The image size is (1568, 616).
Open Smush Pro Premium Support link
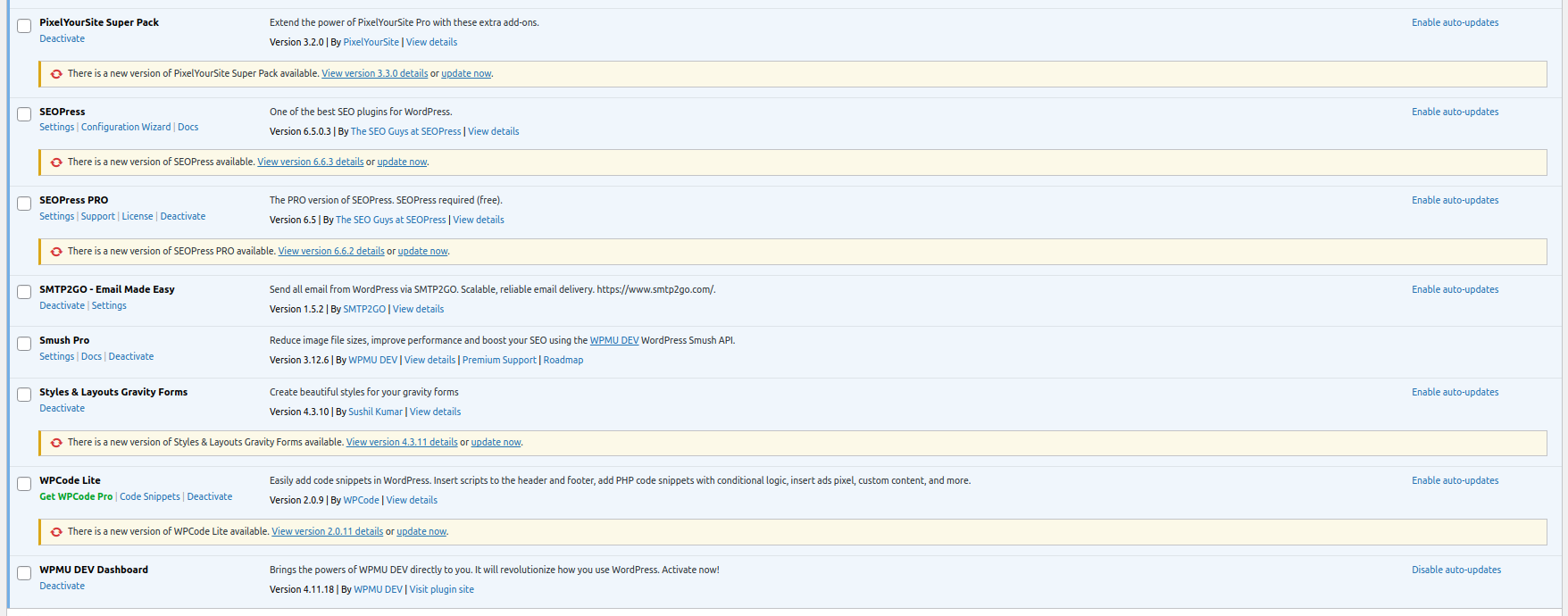click(499, 360)
